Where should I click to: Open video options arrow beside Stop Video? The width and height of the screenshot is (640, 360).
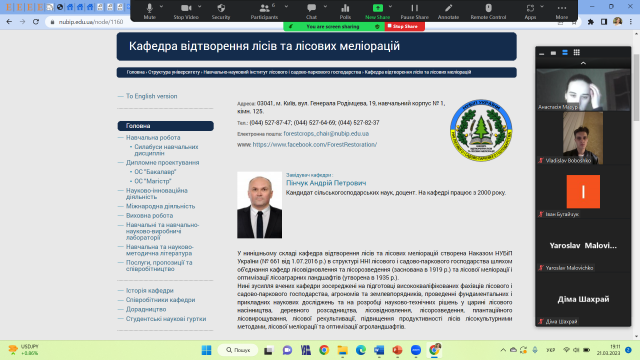click(200, 7)
